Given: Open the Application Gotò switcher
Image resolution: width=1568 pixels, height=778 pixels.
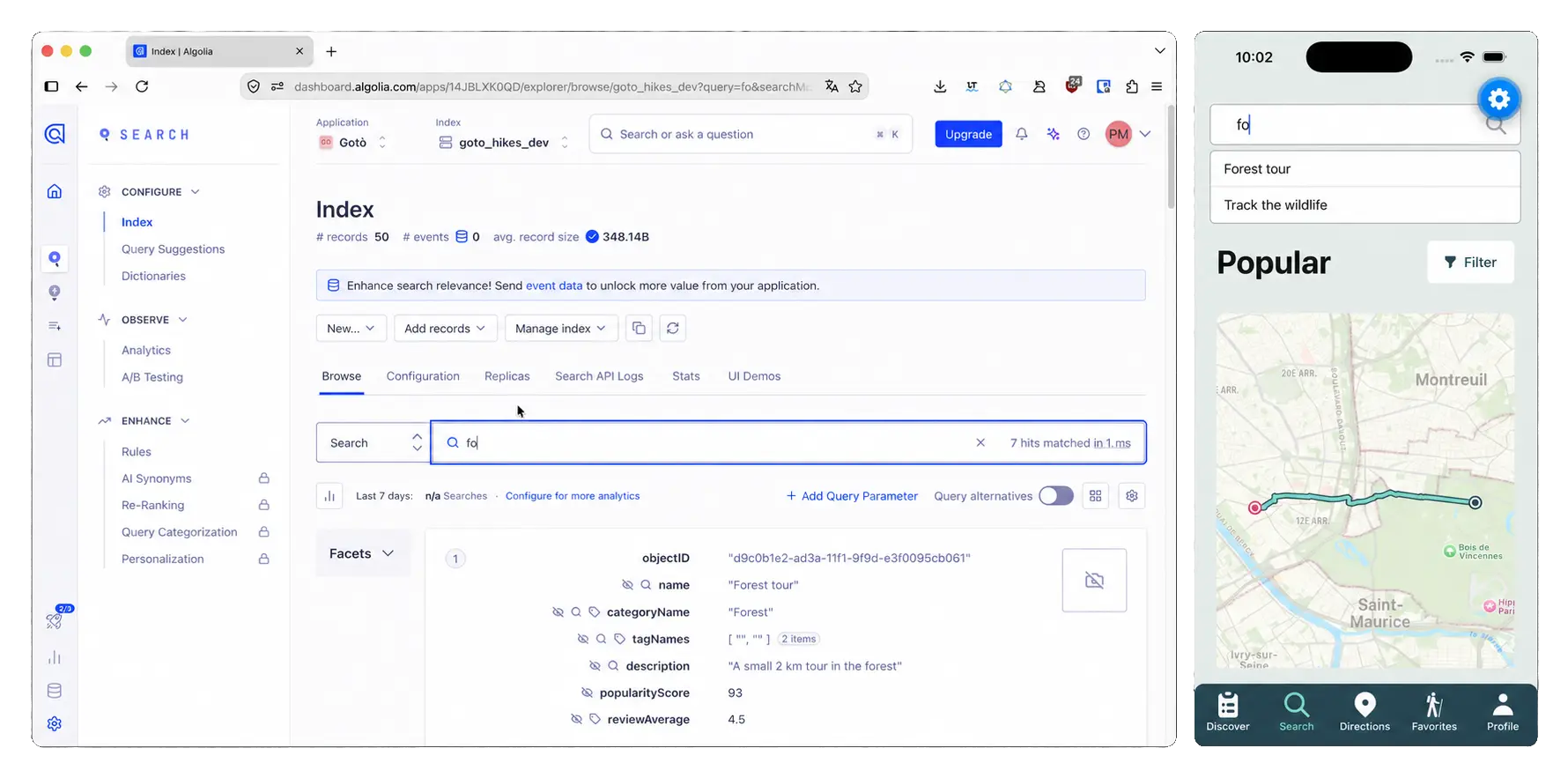Looking at the screenshot, I should pos(352,142).
